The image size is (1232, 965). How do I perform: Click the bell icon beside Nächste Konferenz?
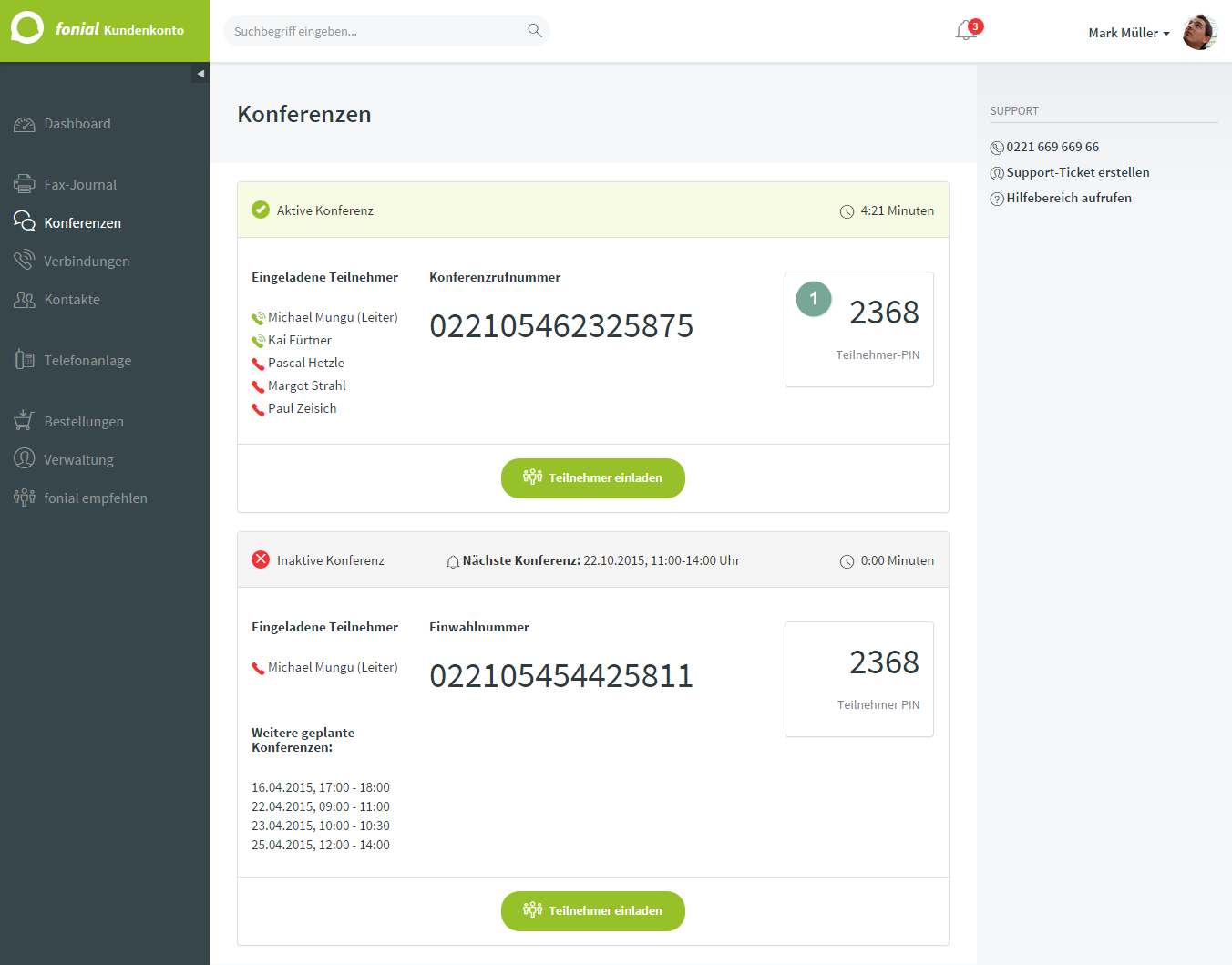(x=453, y=561)
